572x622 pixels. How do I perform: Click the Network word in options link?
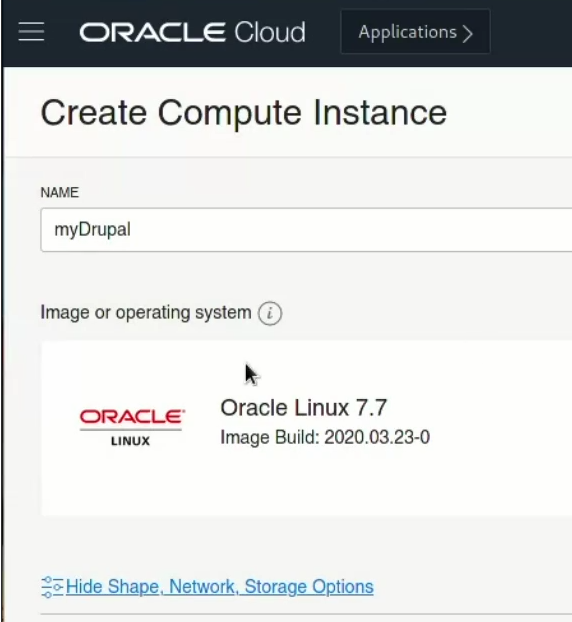(x=203, y=587)
